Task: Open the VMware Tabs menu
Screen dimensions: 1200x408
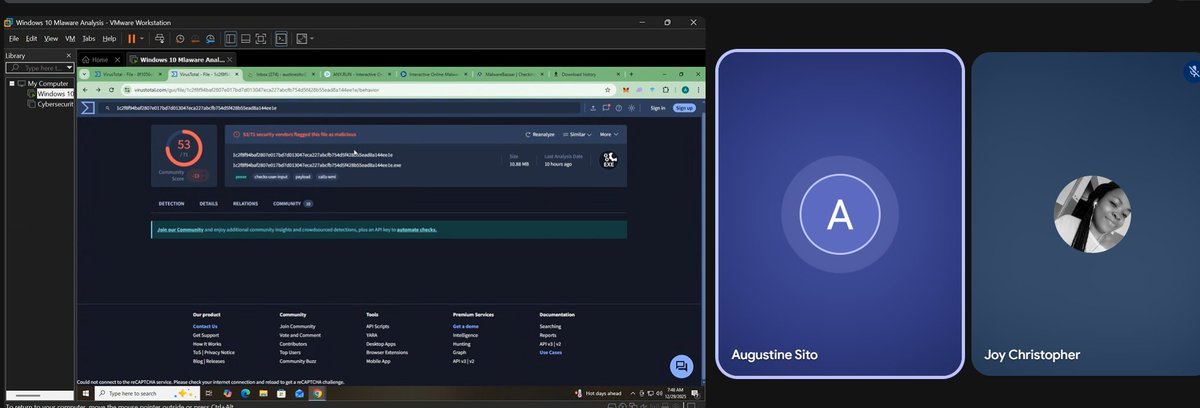Action: pyautogui.click(x=89, y=38)
